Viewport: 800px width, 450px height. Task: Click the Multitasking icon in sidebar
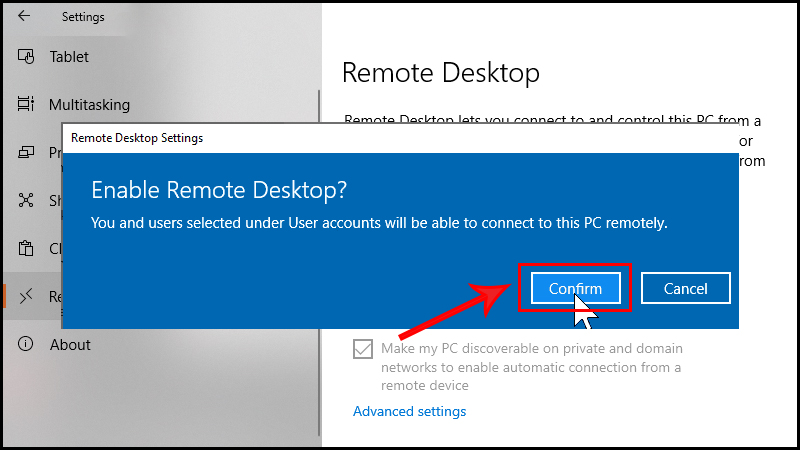[x=27, y=104]
